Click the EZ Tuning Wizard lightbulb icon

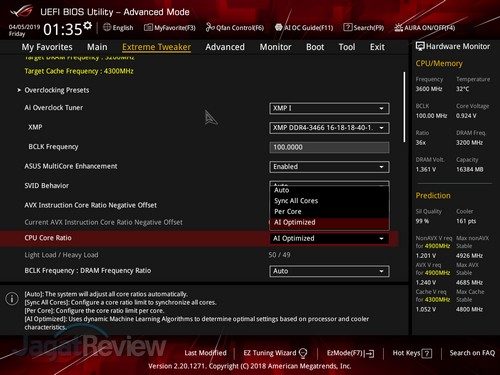[x=303, y=353]
